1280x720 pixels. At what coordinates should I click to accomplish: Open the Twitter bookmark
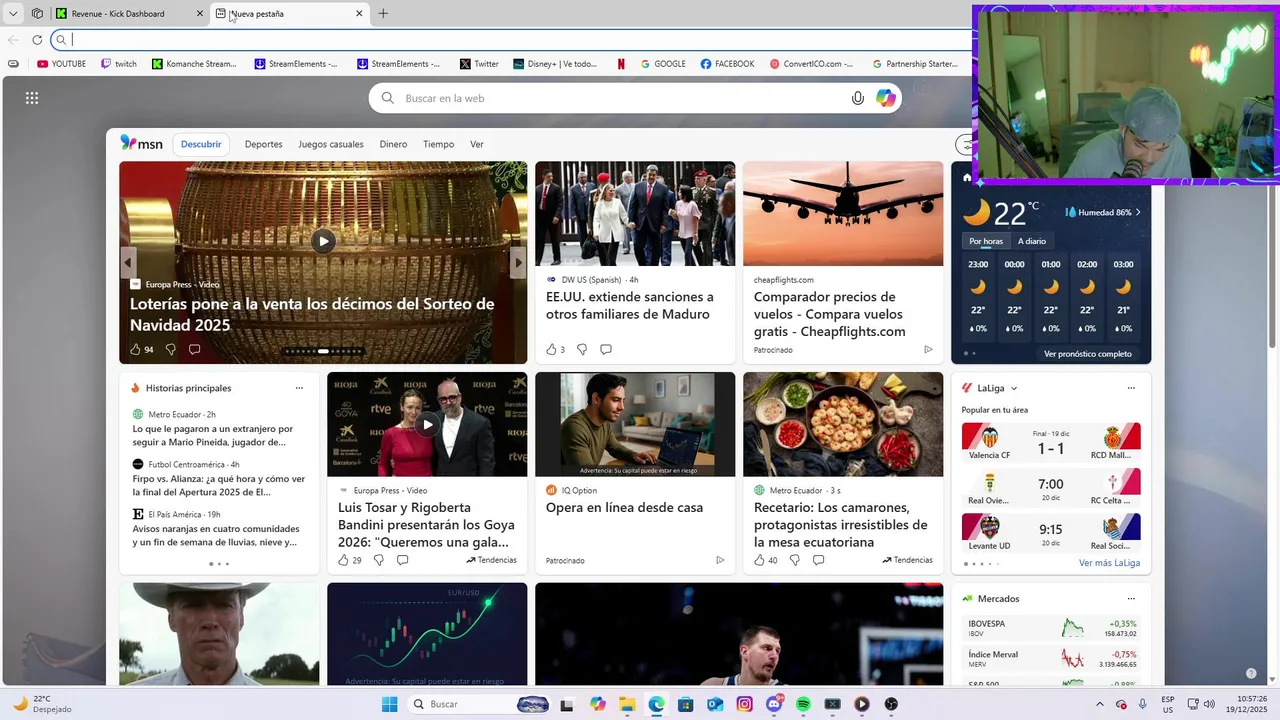(x=479, y=64)
